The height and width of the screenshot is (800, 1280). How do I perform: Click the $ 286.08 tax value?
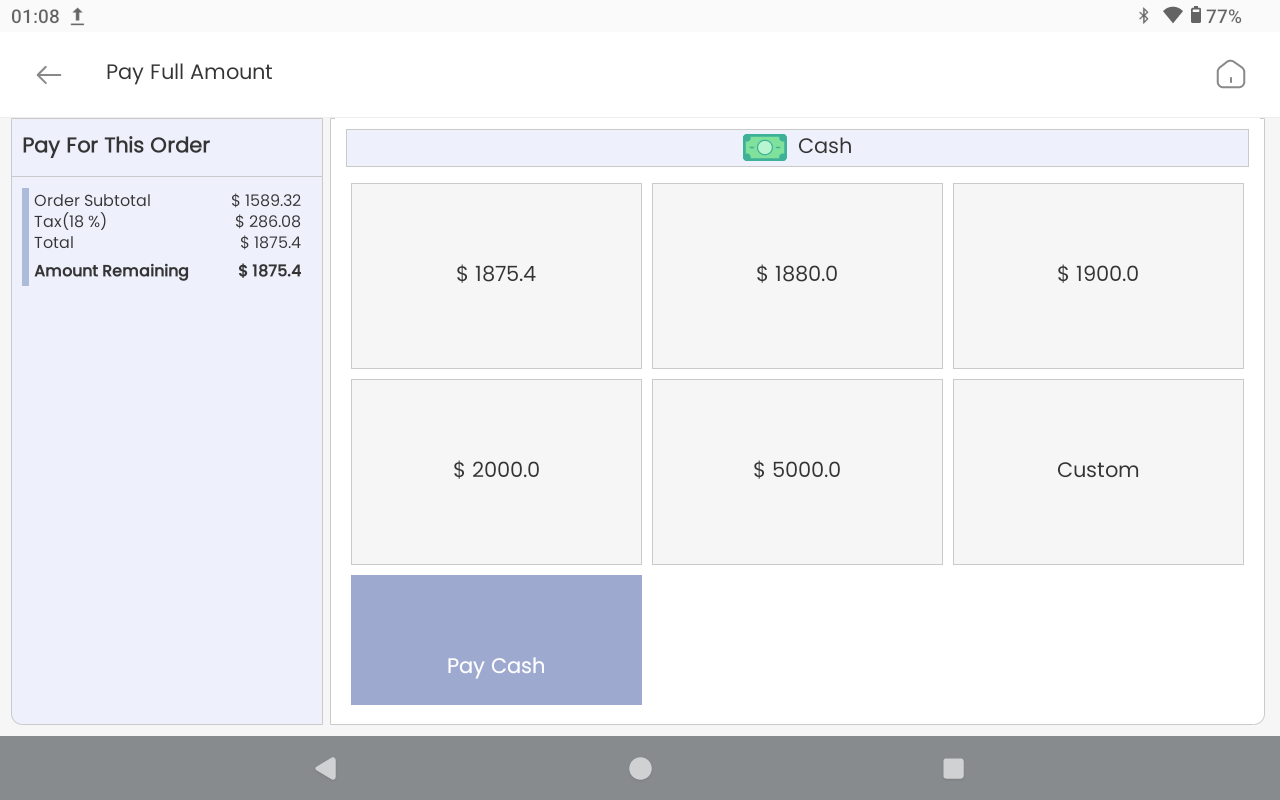(x=268, y=222)
